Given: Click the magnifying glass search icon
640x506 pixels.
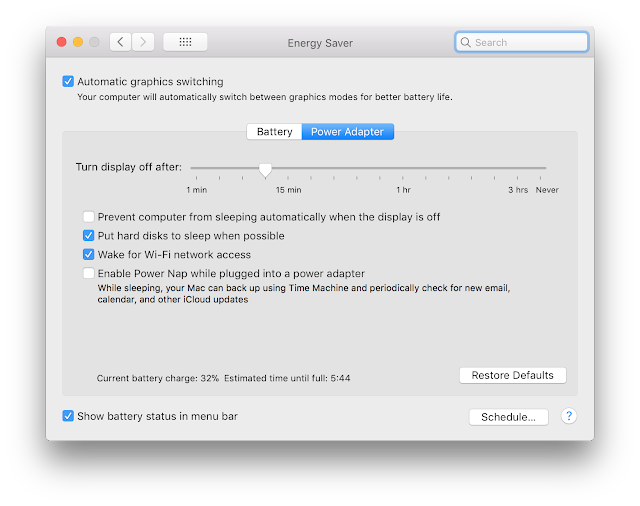Looking at the screenshot, I should 465,42.
